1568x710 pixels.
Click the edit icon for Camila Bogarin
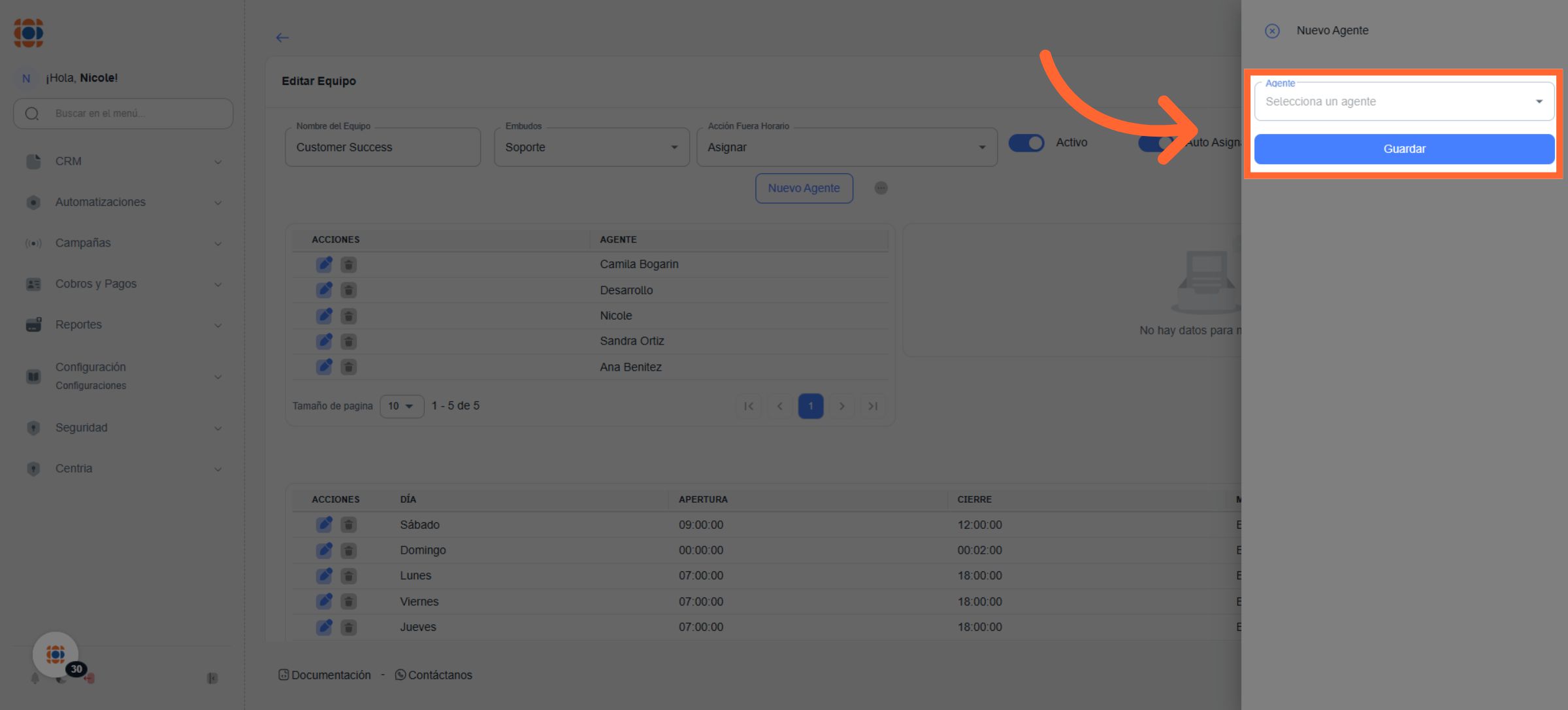[324, 264]
